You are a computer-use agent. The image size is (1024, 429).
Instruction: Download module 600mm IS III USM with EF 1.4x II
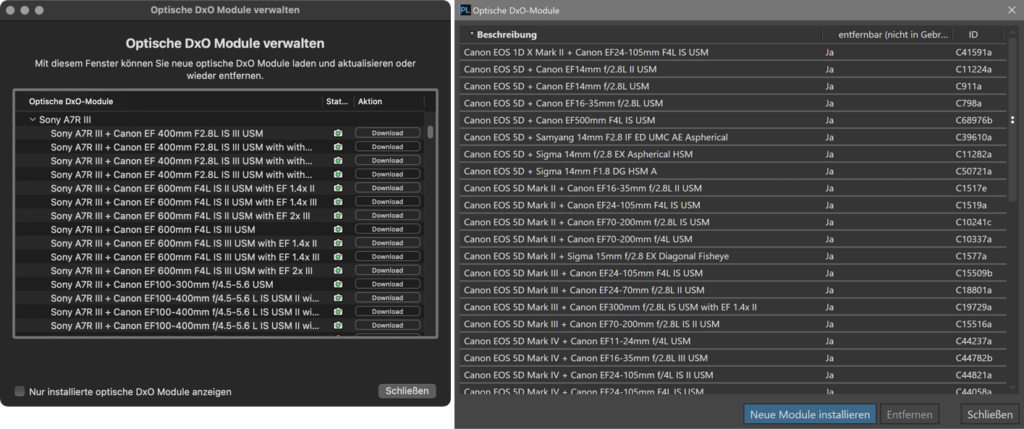(387, 243)
